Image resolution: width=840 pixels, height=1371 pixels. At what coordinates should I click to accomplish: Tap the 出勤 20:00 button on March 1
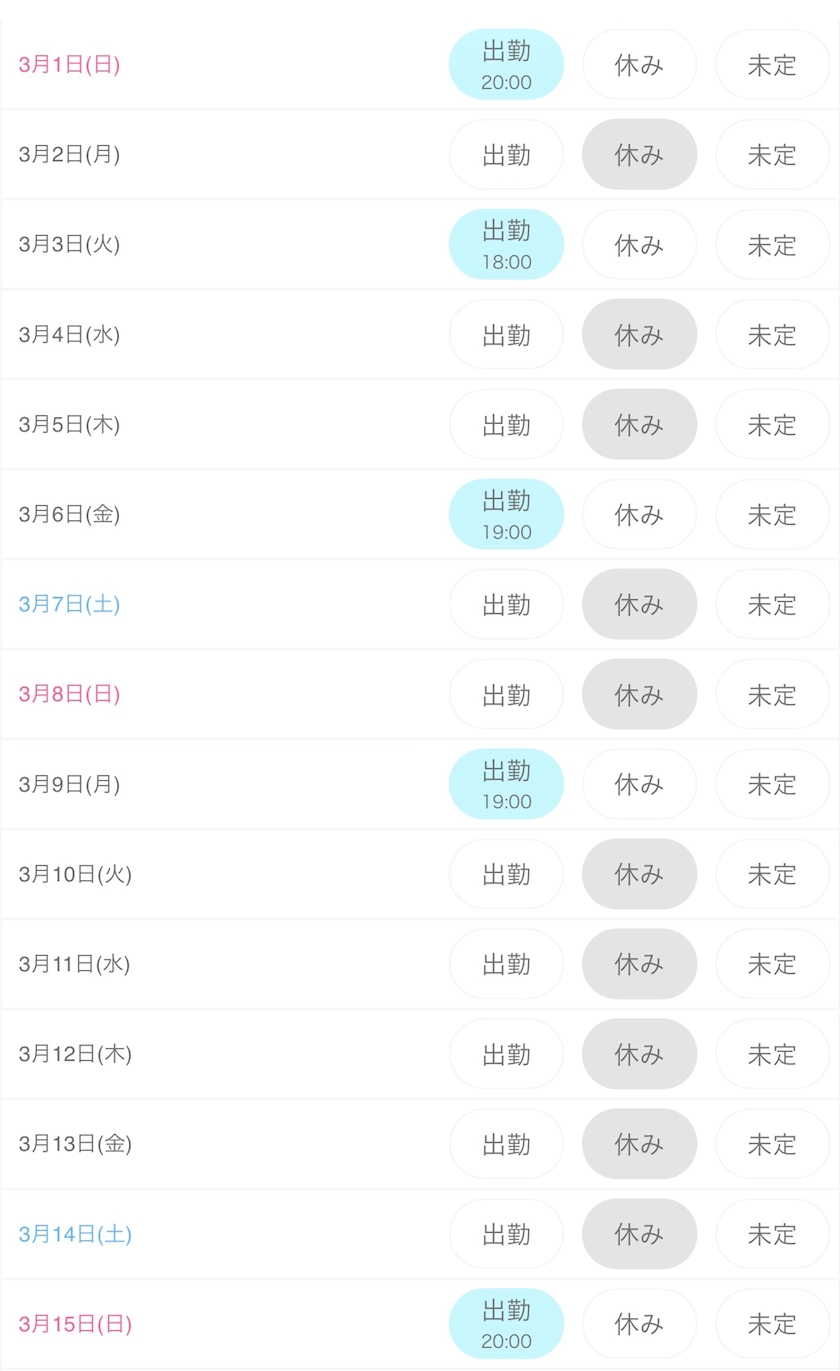click(506, 65)
